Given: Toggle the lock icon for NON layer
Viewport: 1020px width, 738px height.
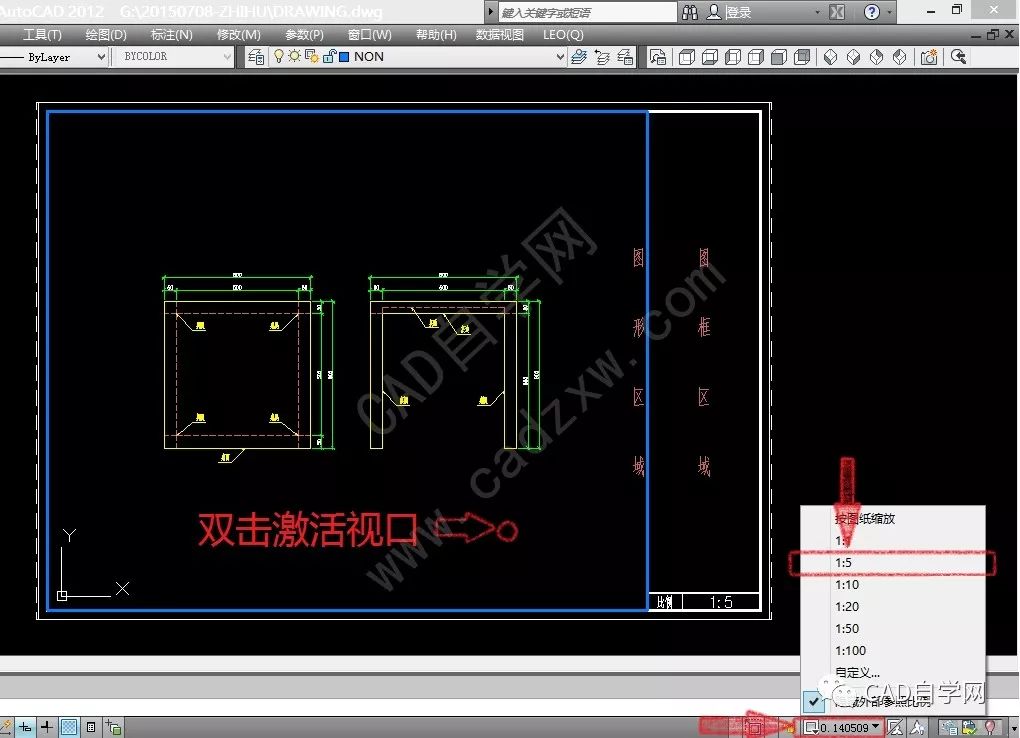Looking at the screenshot, I should 329,57.
